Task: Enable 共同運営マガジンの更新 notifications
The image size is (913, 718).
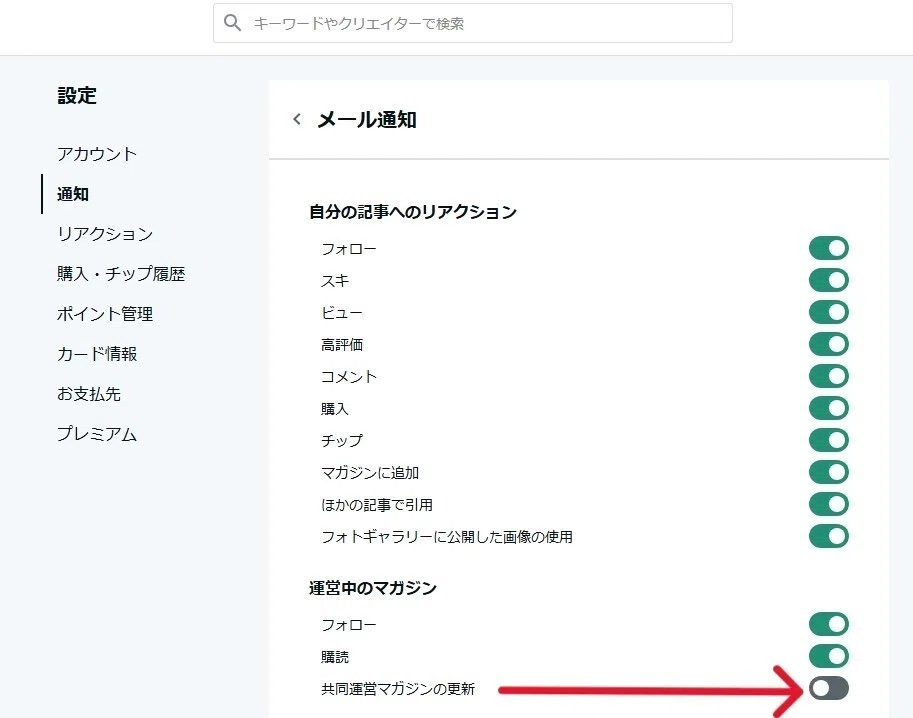Action: 829,689
